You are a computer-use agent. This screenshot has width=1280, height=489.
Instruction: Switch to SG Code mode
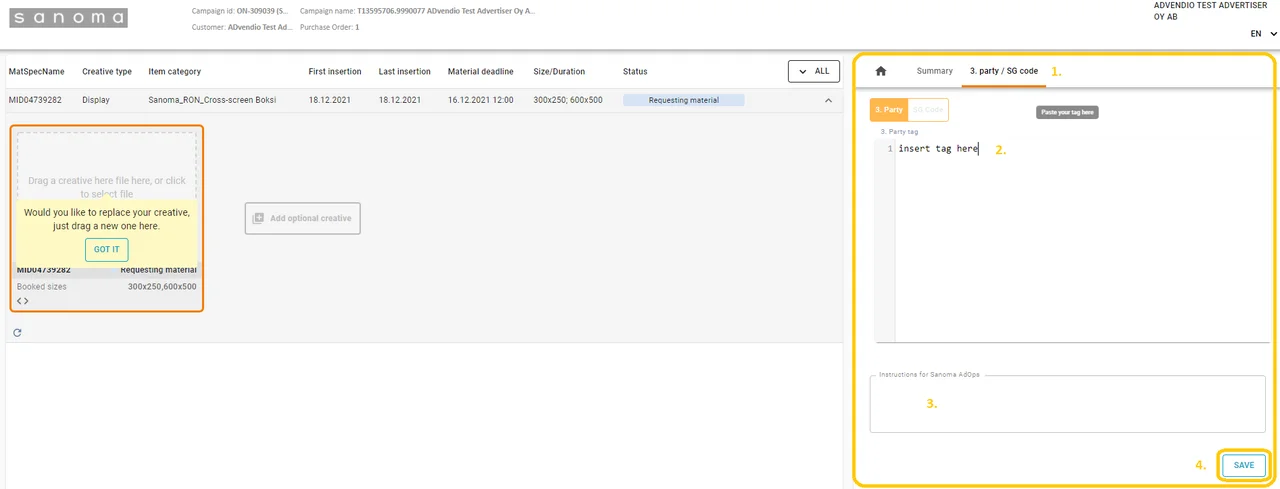pos(929,110)
